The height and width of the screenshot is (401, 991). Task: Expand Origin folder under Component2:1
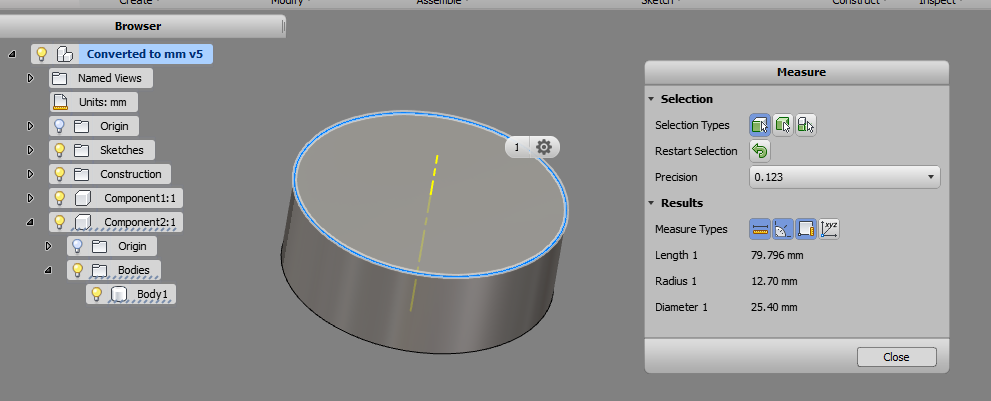[48, 246]
